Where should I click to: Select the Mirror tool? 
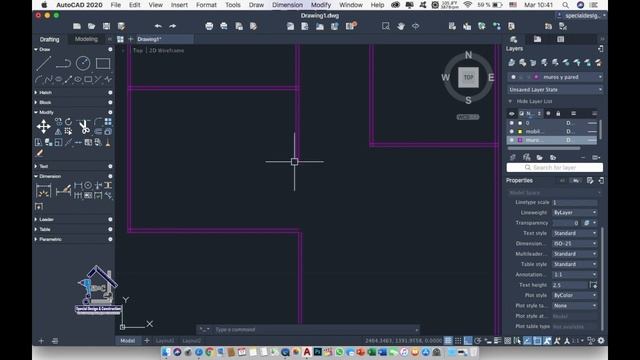pyautogui.click(x=58, y=131)
